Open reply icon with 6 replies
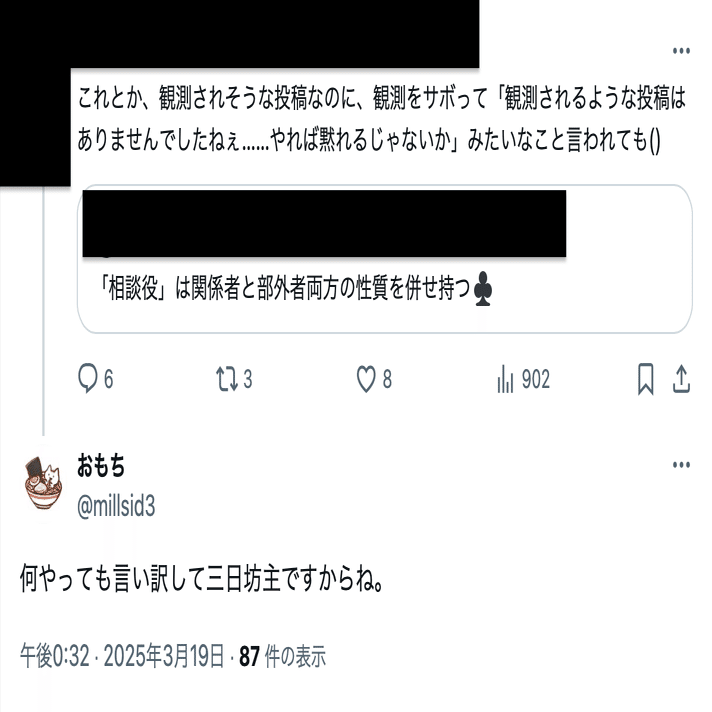The image size is (712, 712). [88, 379]
